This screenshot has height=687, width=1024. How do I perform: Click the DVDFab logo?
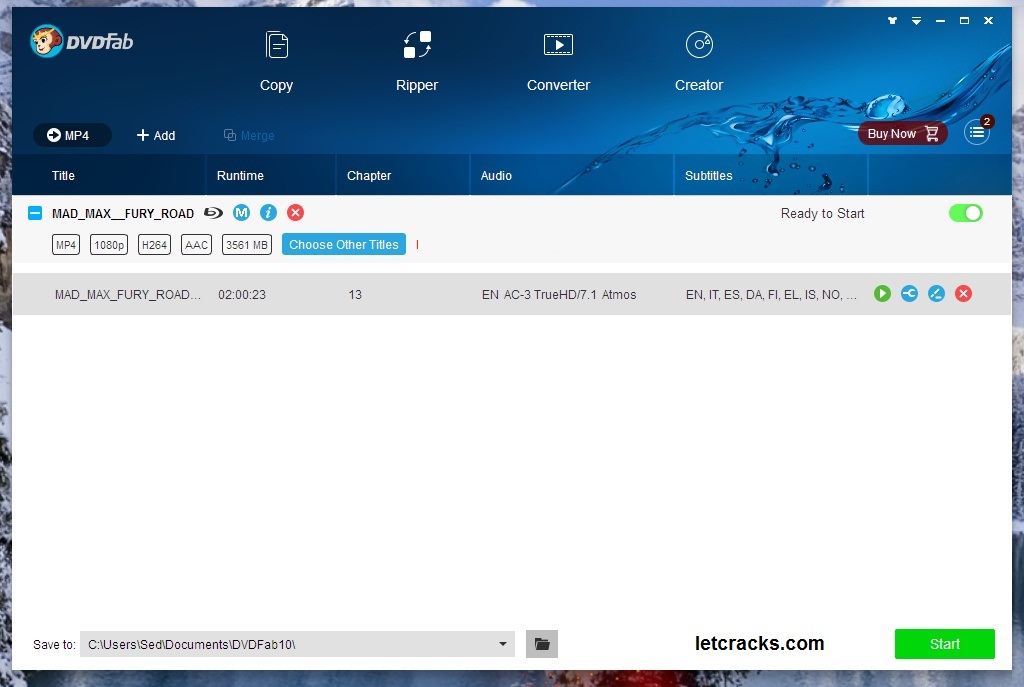click(x=82, y=42)
